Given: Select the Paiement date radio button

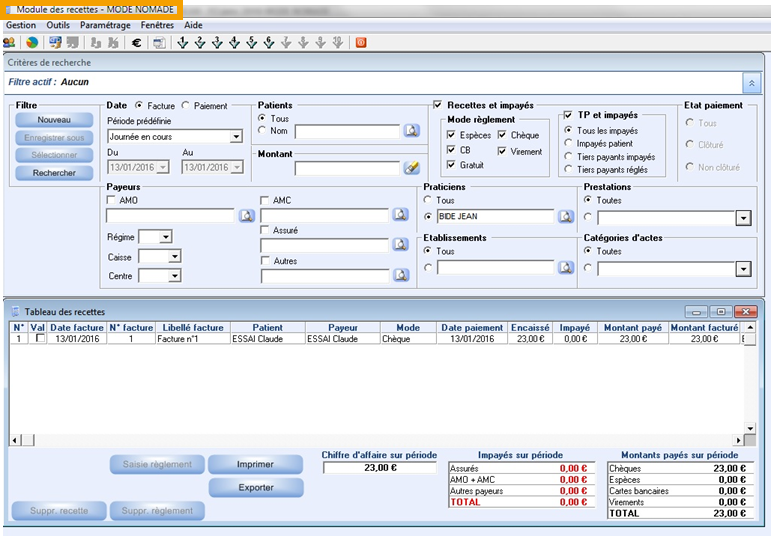Looking at the screenshot, I should 186,106.
